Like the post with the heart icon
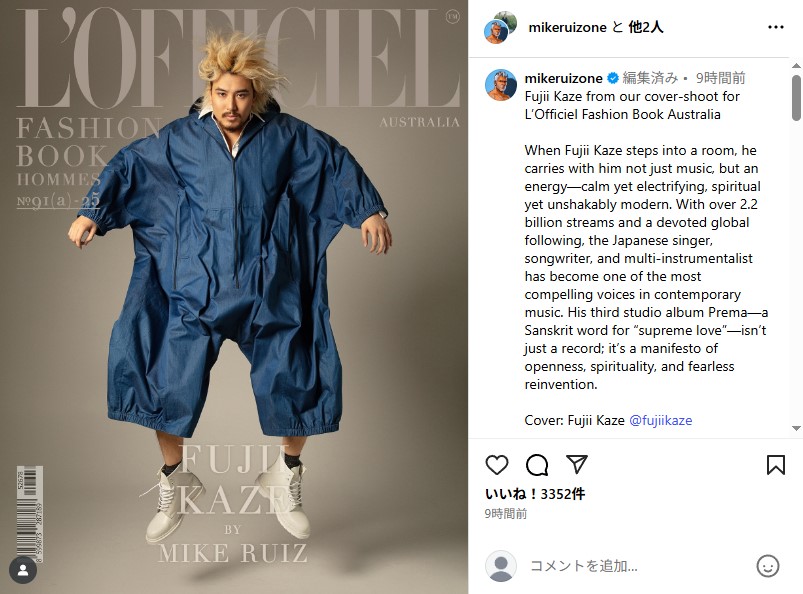 point(497,465)
